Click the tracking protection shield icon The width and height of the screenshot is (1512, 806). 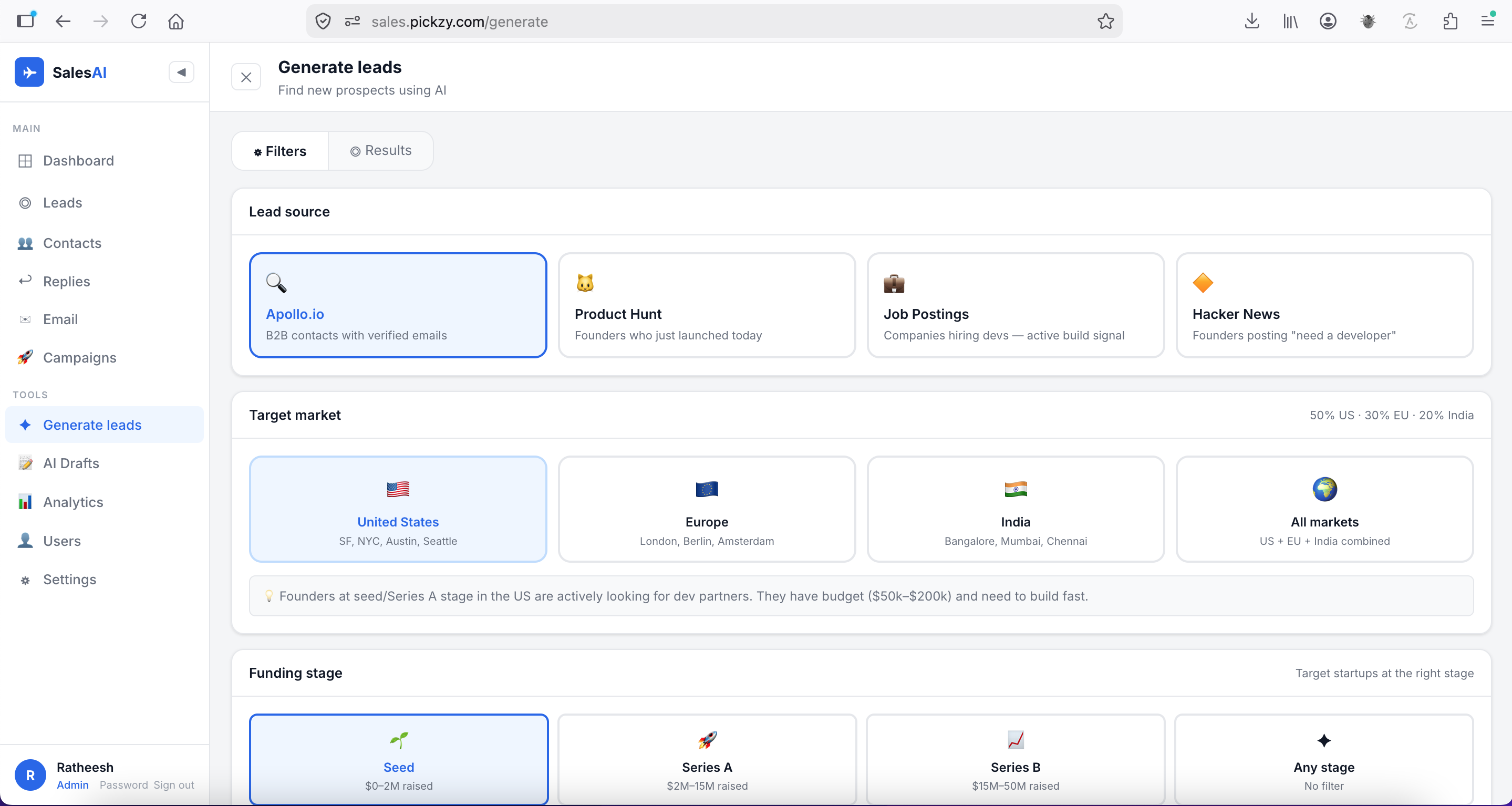click(323, 22)
